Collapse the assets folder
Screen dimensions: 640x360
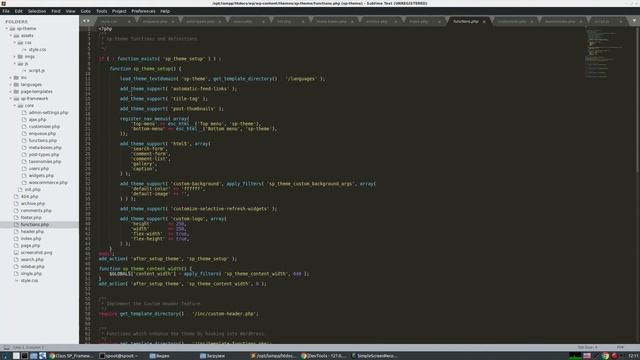(11, 36)
